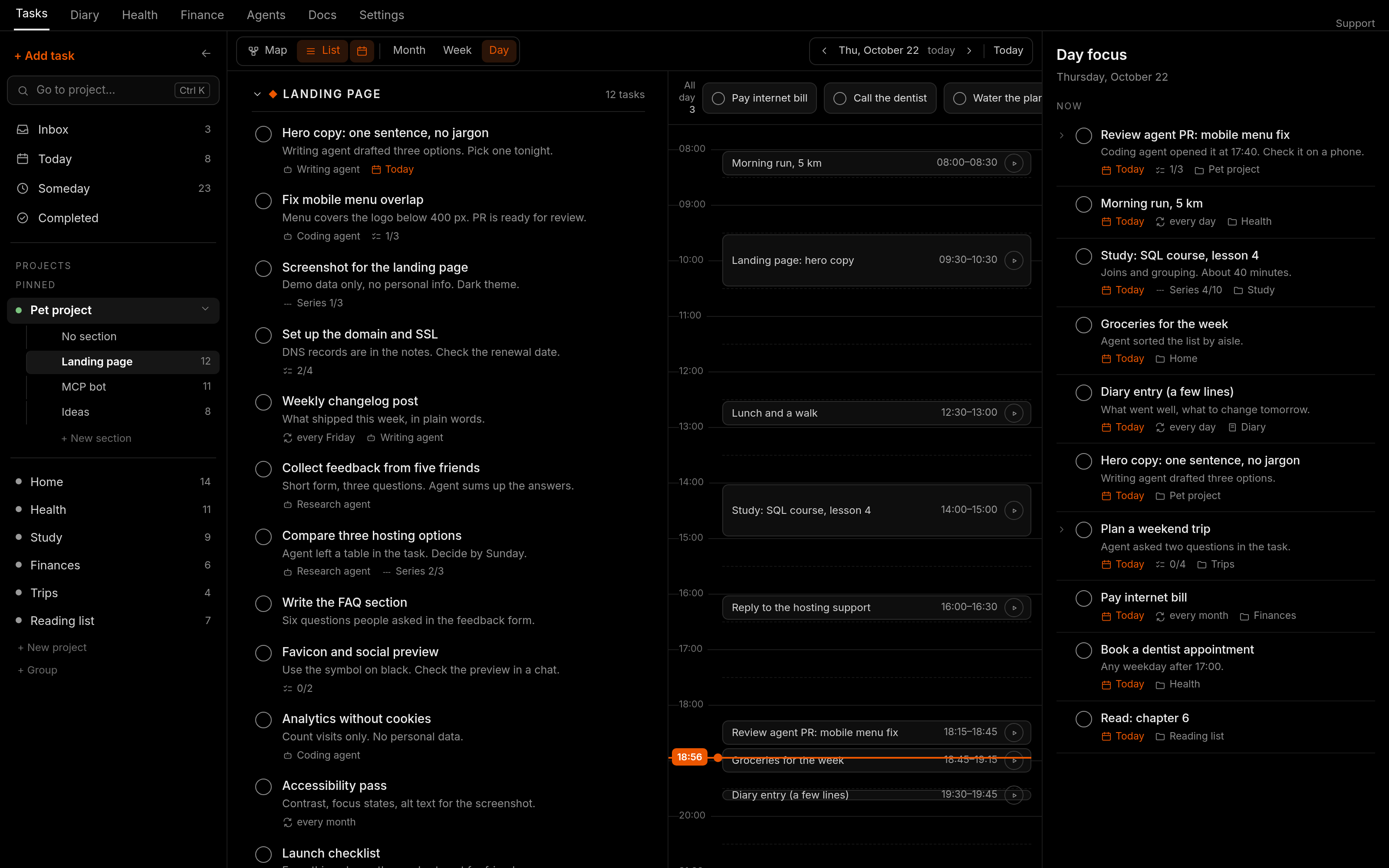Image resolution: width=1389 pixels, height=868 pixels.
Task: Collapse the sidebar with the left arrow icon
Action: click(206, 54)
